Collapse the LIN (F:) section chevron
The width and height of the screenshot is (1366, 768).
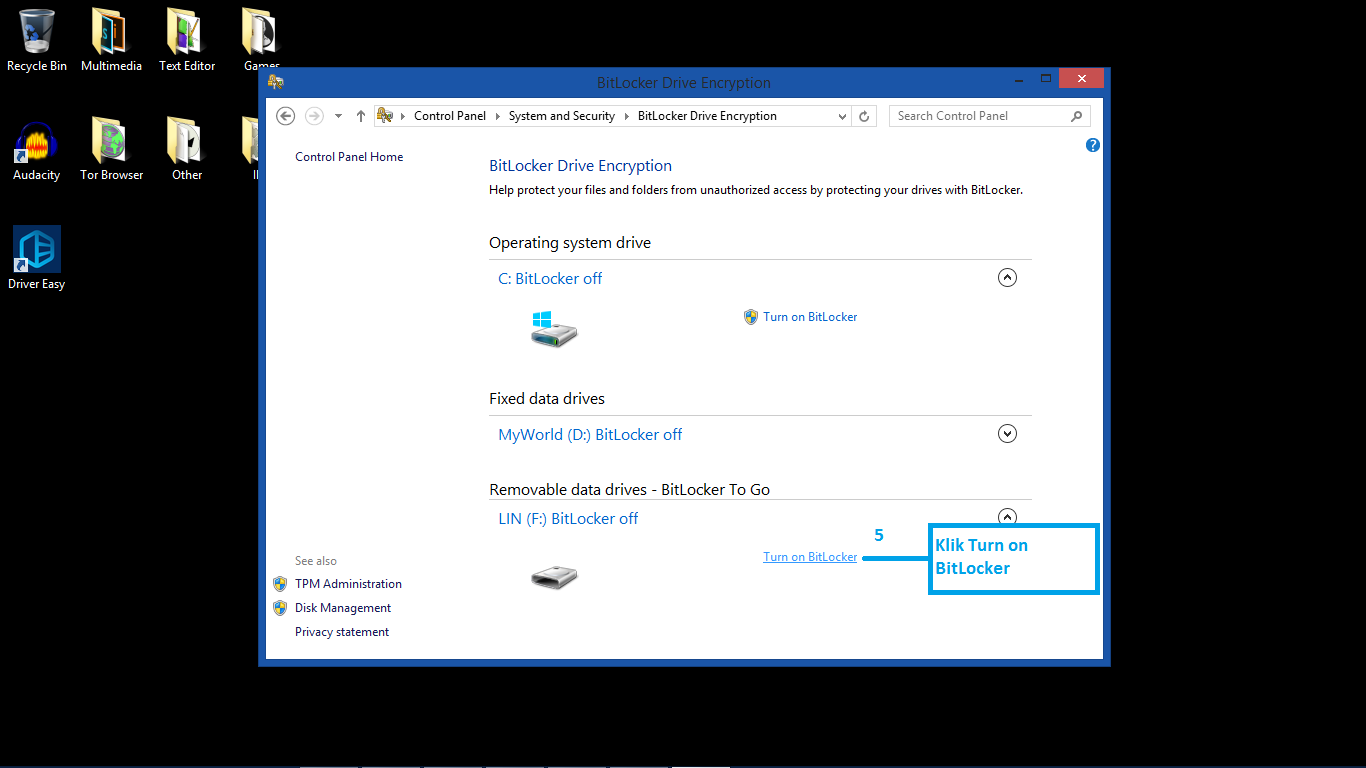tap(1008, 517)
